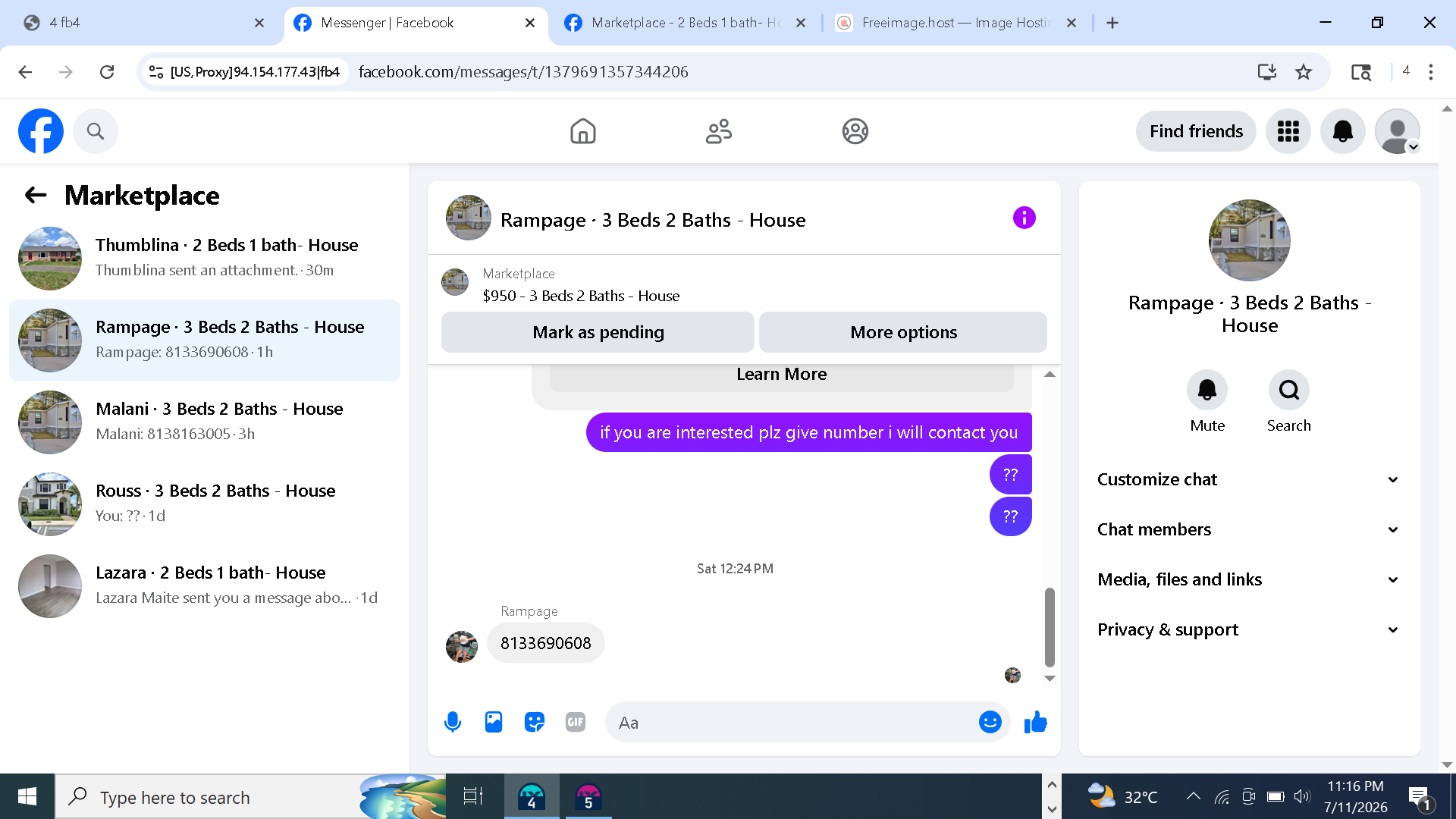Open Windows Action Center notifications
This screenshot has width=1456, height=819.
1419,797
